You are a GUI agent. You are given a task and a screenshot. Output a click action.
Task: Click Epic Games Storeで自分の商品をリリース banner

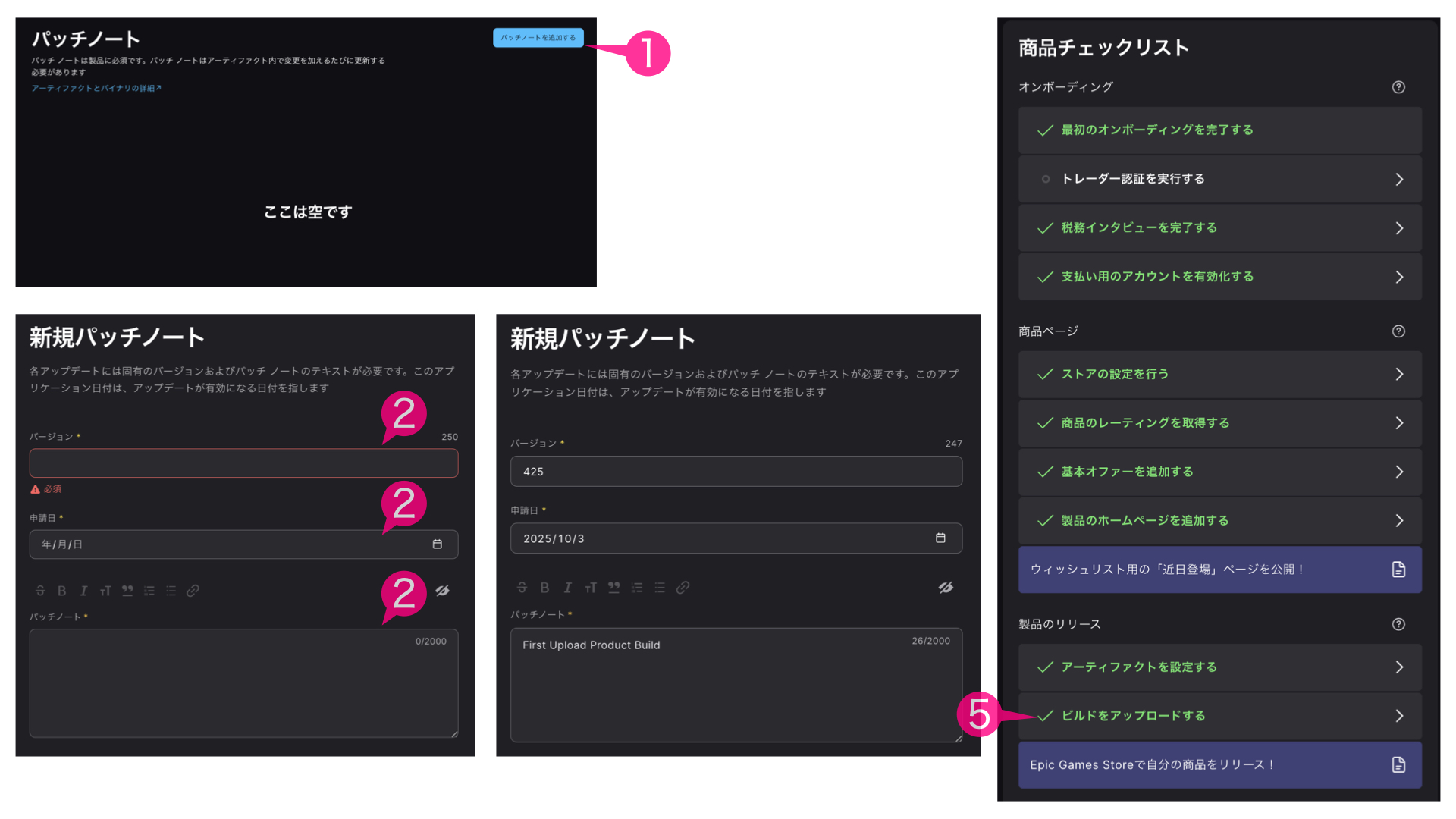pyautogui.click(x=1219, y=765)
